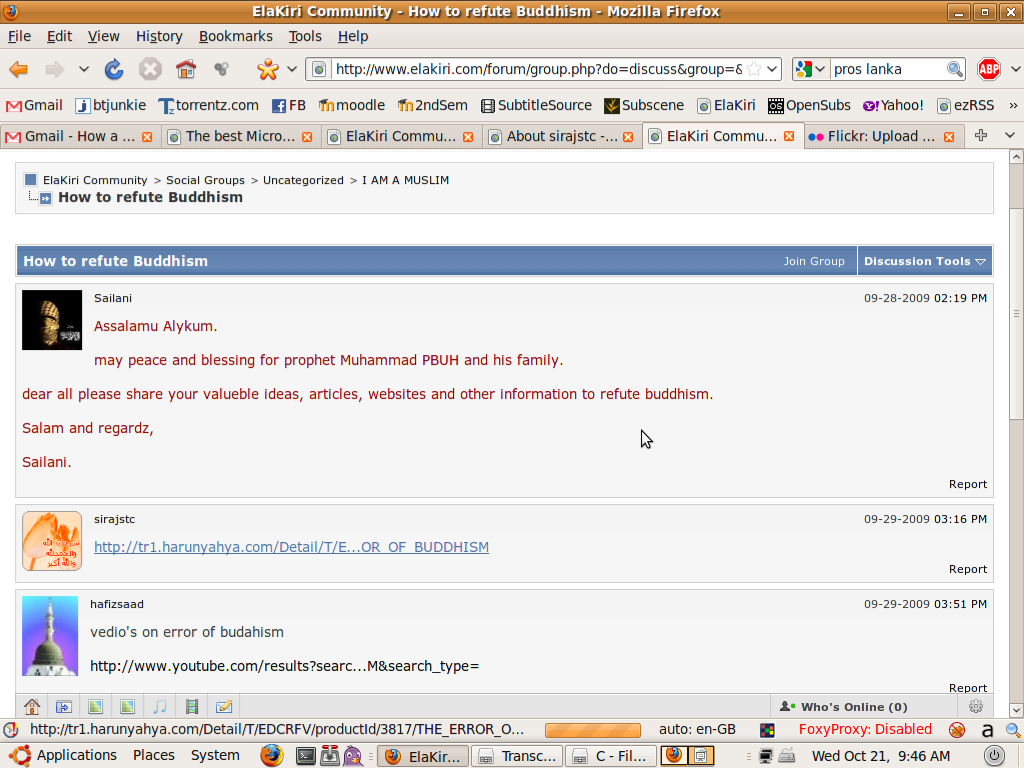
Task: Open the Bookmarks menu
Action: point(236,37)
